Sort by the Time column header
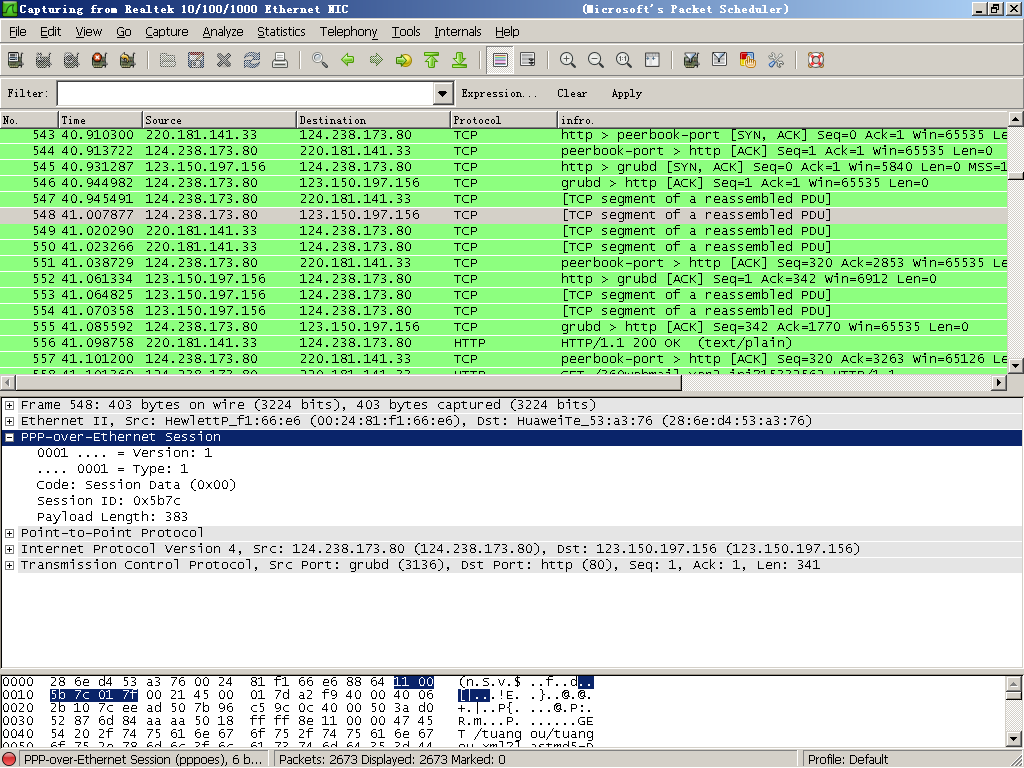 coord(101,120)
